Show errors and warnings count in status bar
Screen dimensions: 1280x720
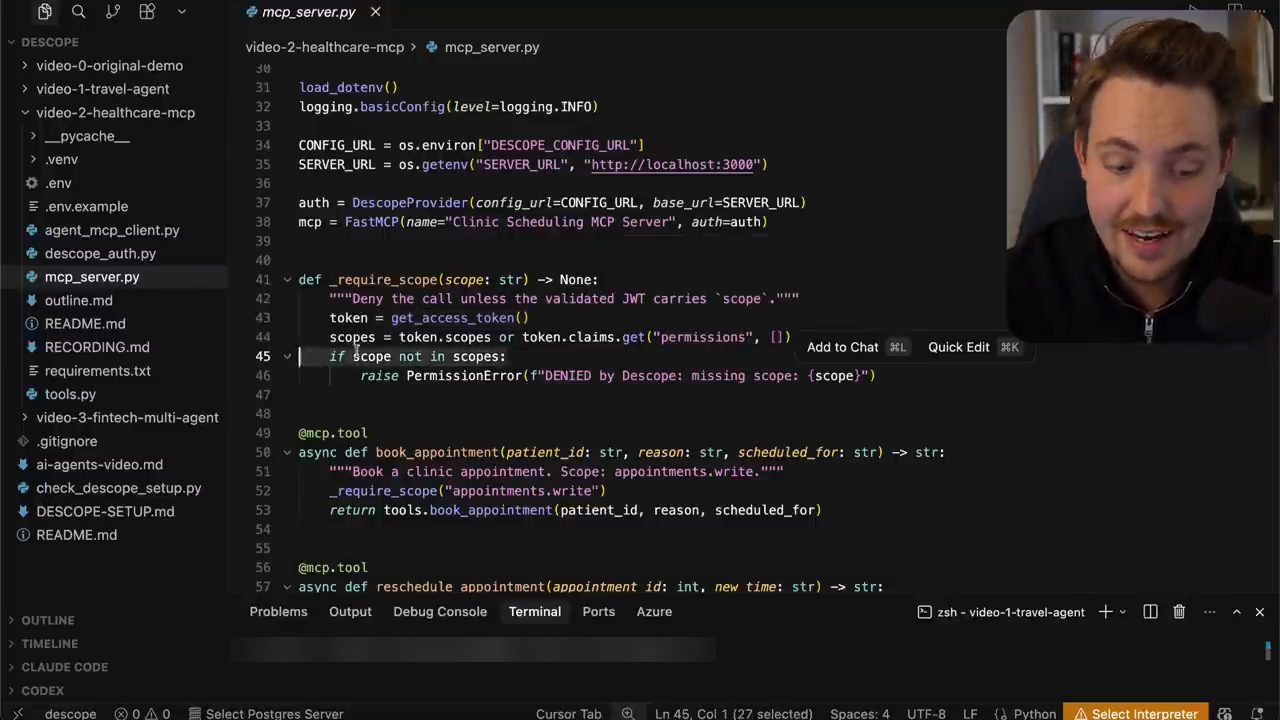tap(142, 713)
